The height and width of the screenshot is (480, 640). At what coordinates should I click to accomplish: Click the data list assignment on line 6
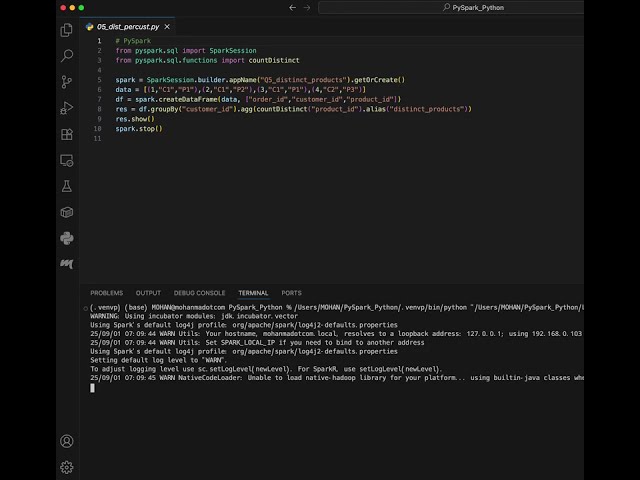(240, 90)
